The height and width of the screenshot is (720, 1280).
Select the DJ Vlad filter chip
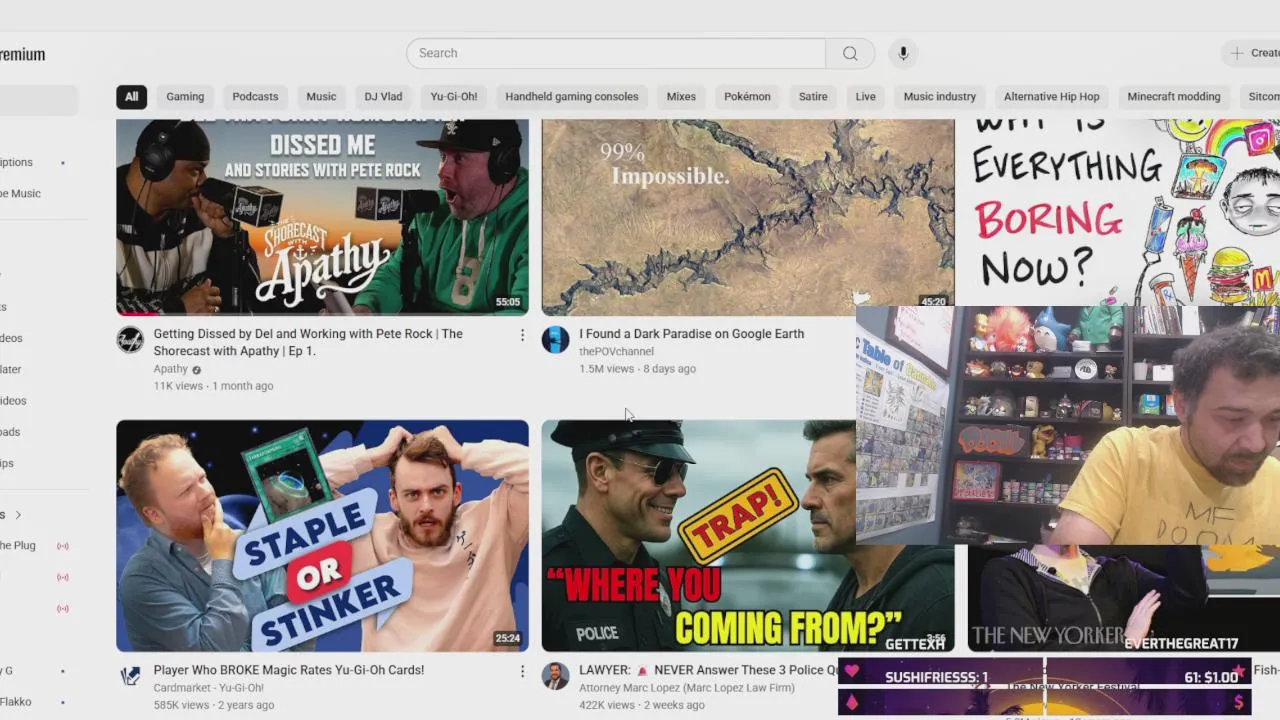click(x=383, y=97)
